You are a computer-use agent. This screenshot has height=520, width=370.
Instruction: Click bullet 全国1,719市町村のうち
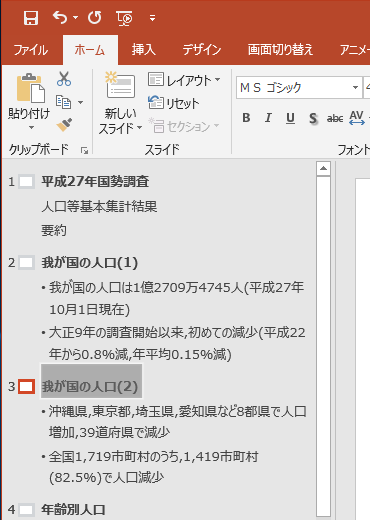point(154,467)
